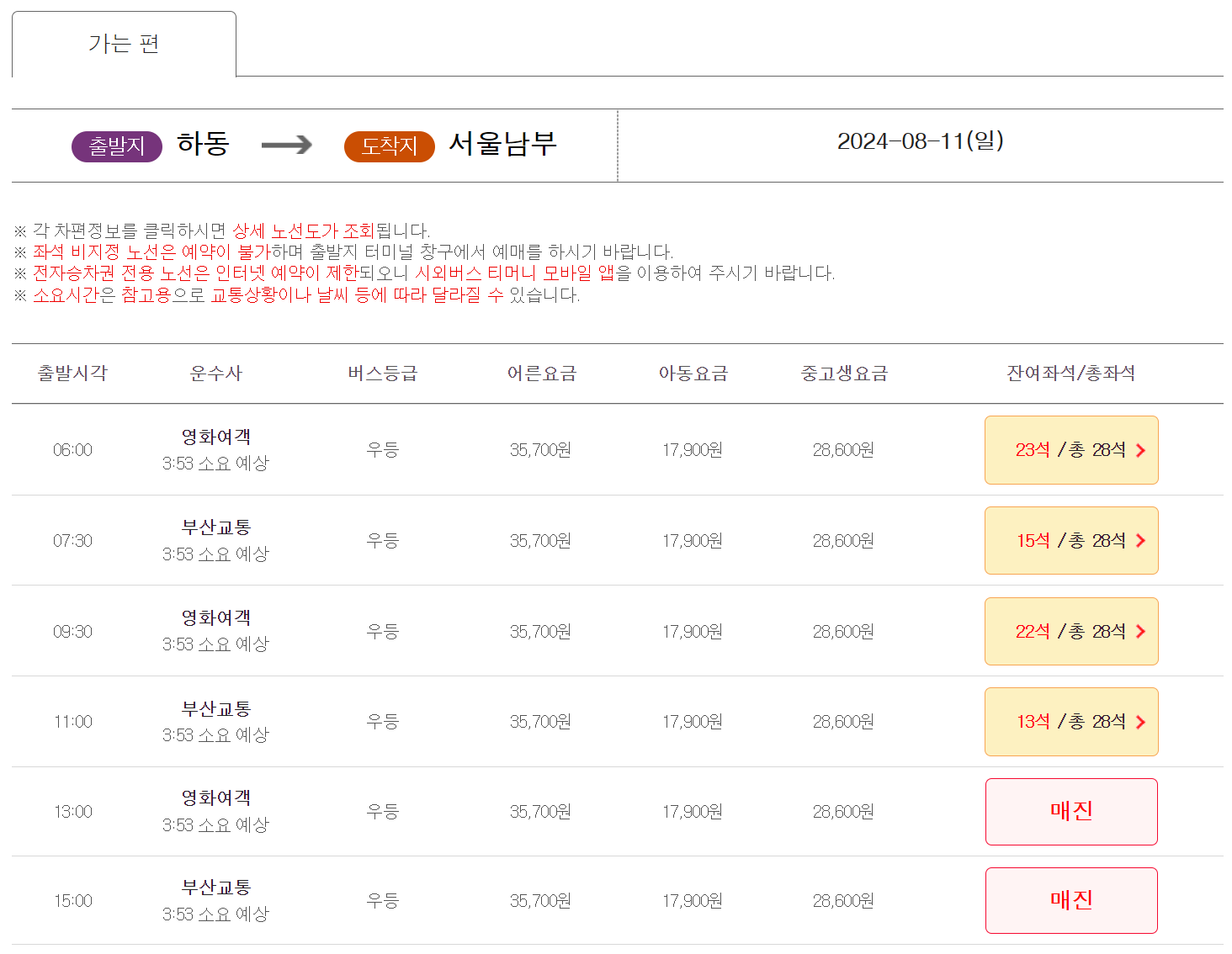The image size is (1232, 954).
Task: Select the 11:00 bus with 13석 remaining
Action: 1071,722
